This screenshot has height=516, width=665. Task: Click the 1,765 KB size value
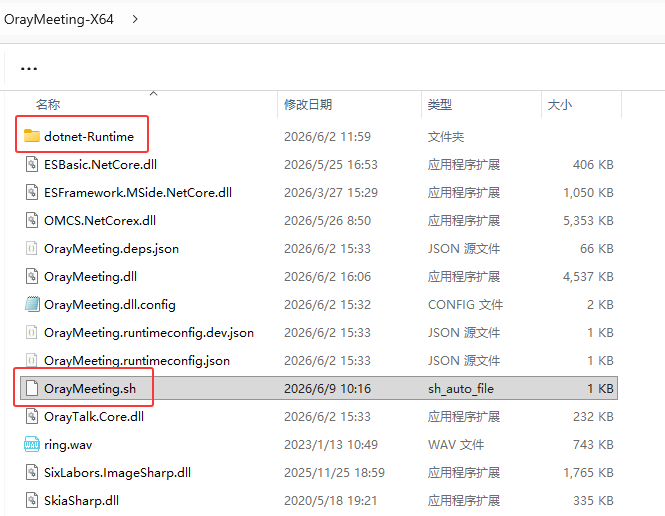[x=588, y=472]
